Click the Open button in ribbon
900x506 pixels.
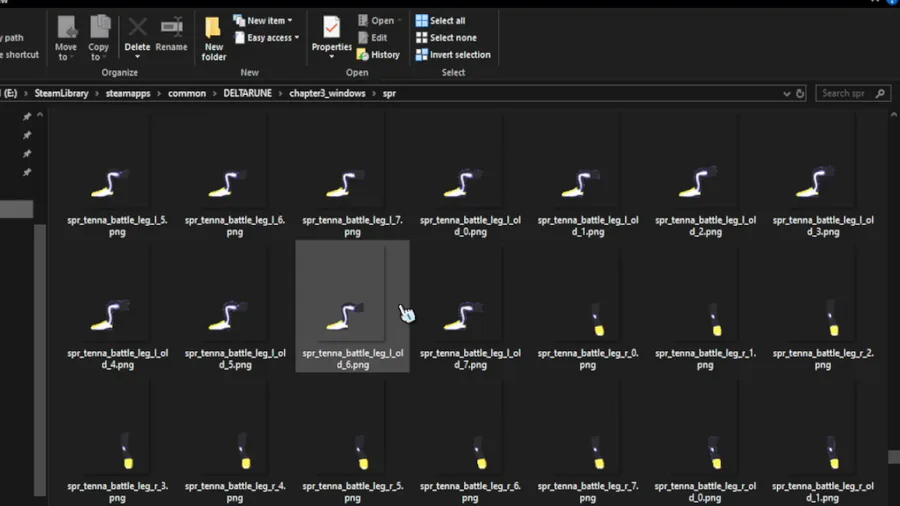tap(379, 21)
